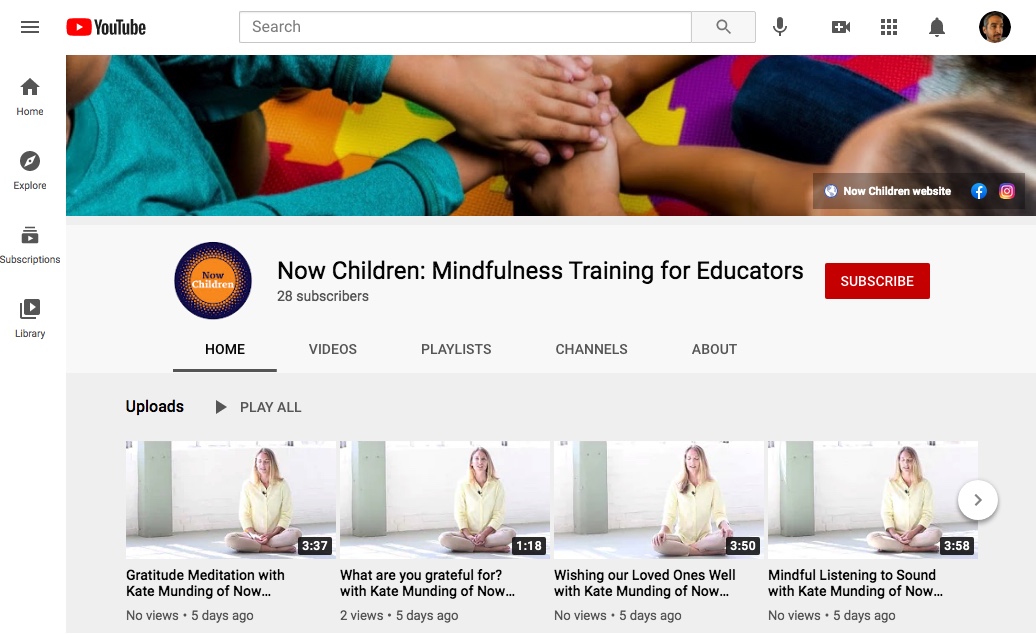Switch to the ABOUT tab
Screen dimensions: 1036x634
coord(714,349)
